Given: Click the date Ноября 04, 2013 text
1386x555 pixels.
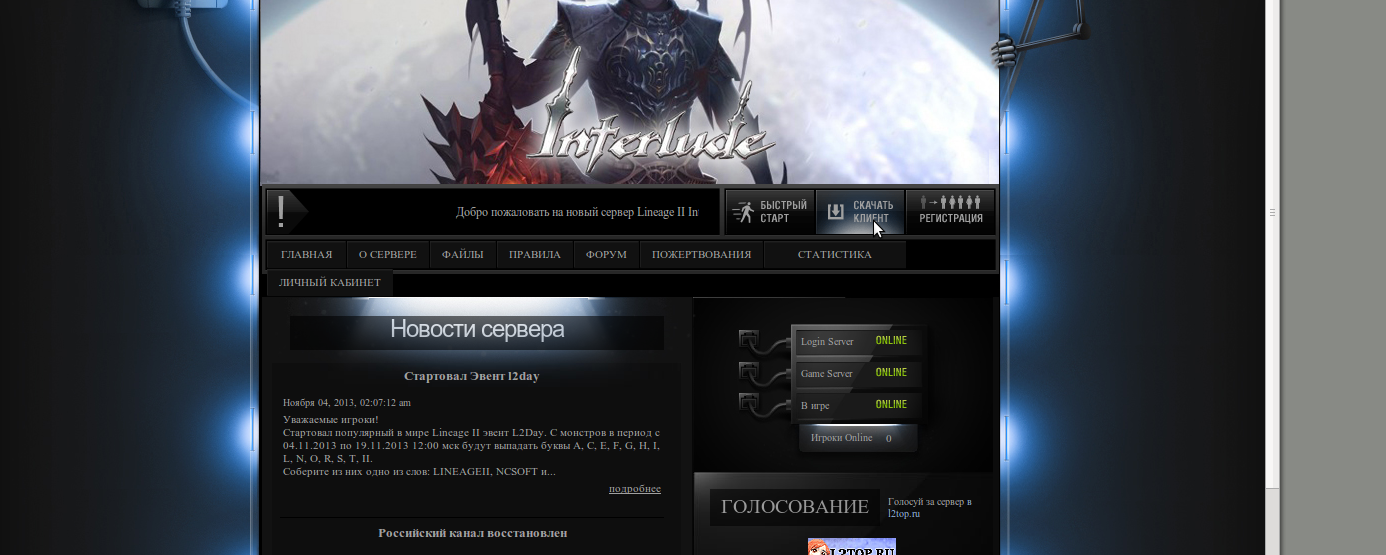Looking at the screenshot, I should (347, 402).
